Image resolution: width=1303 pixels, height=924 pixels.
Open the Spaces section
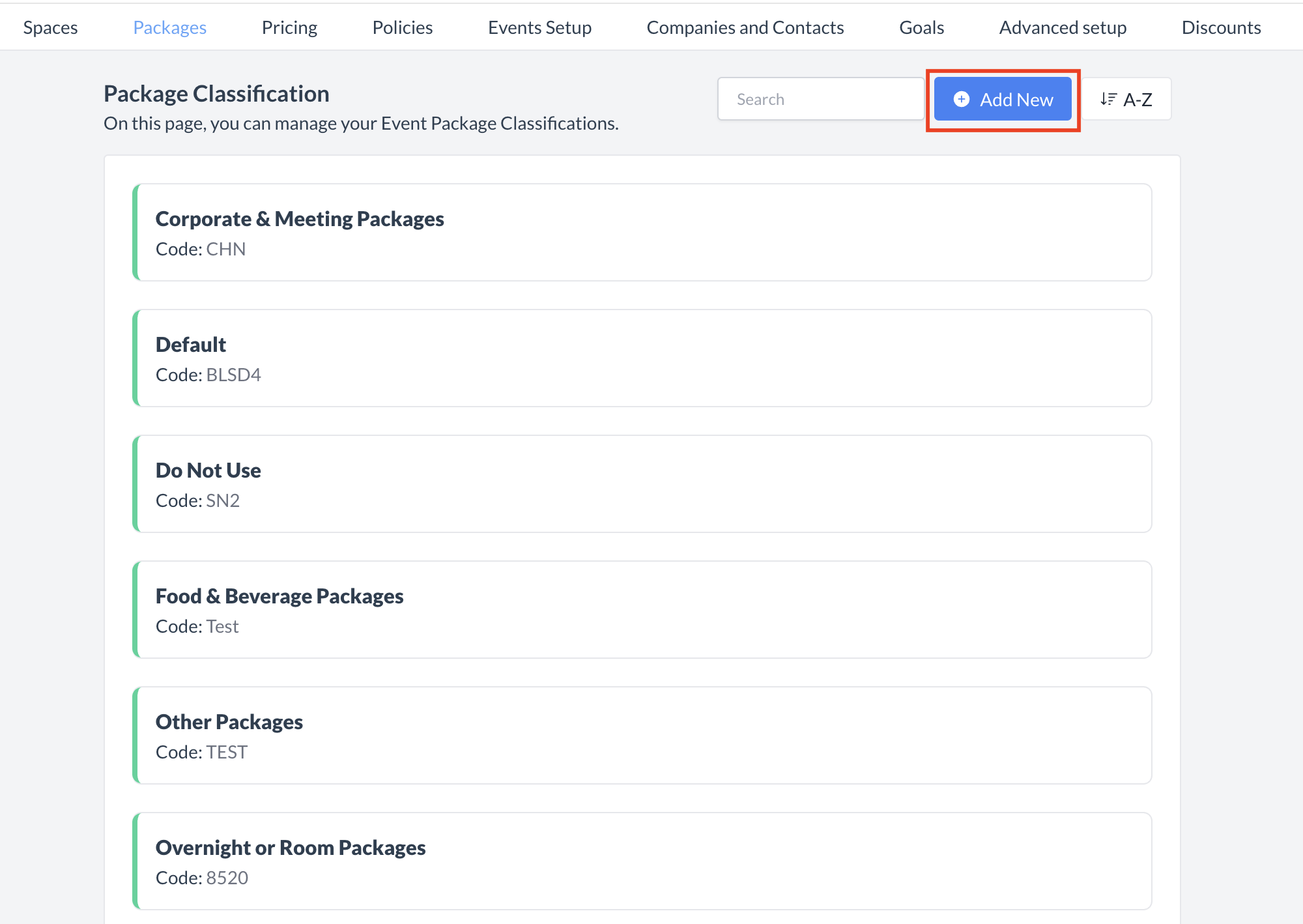coord(50,27)
